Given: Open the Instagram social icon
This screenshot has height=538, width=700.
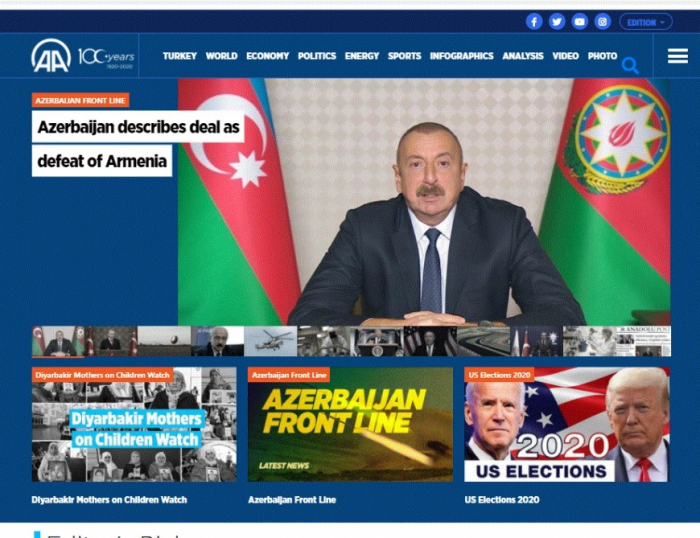Looking at the screenshot, I should point(602,21).
